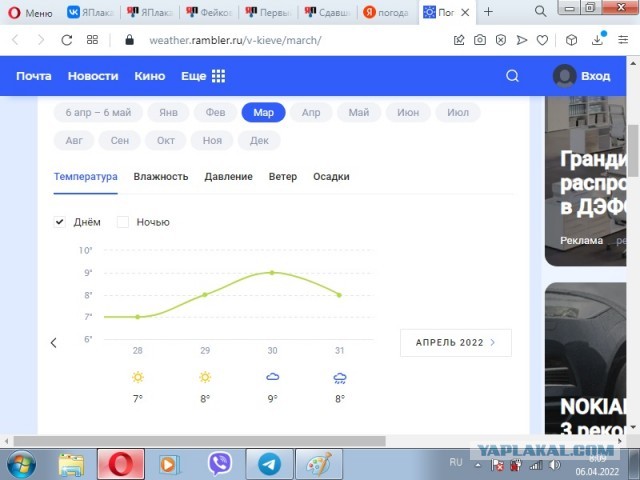Click the rain icon under day 31
Viewport: 640px width, 480px height.
tap(340, 378)
